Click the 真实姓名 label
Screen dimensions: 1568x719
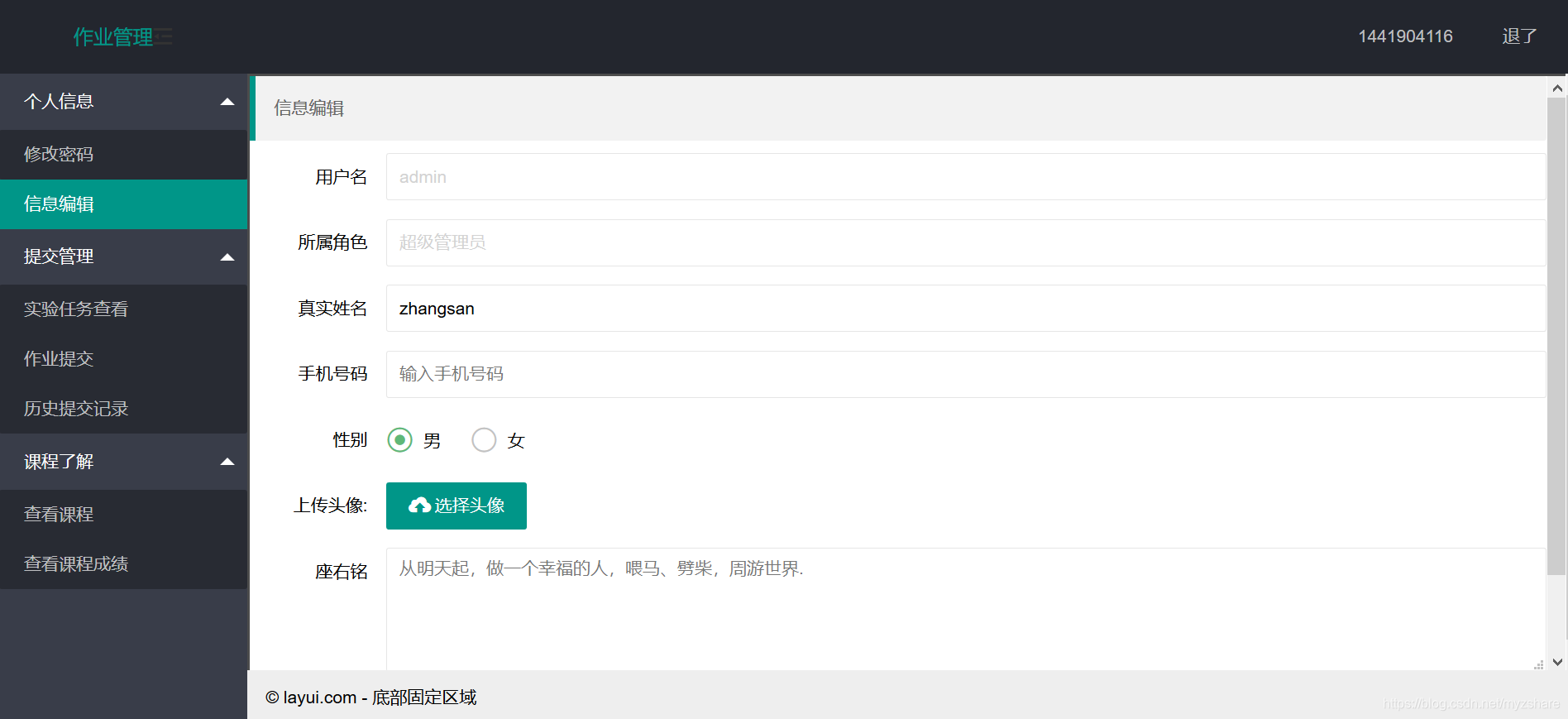(332, 309)
